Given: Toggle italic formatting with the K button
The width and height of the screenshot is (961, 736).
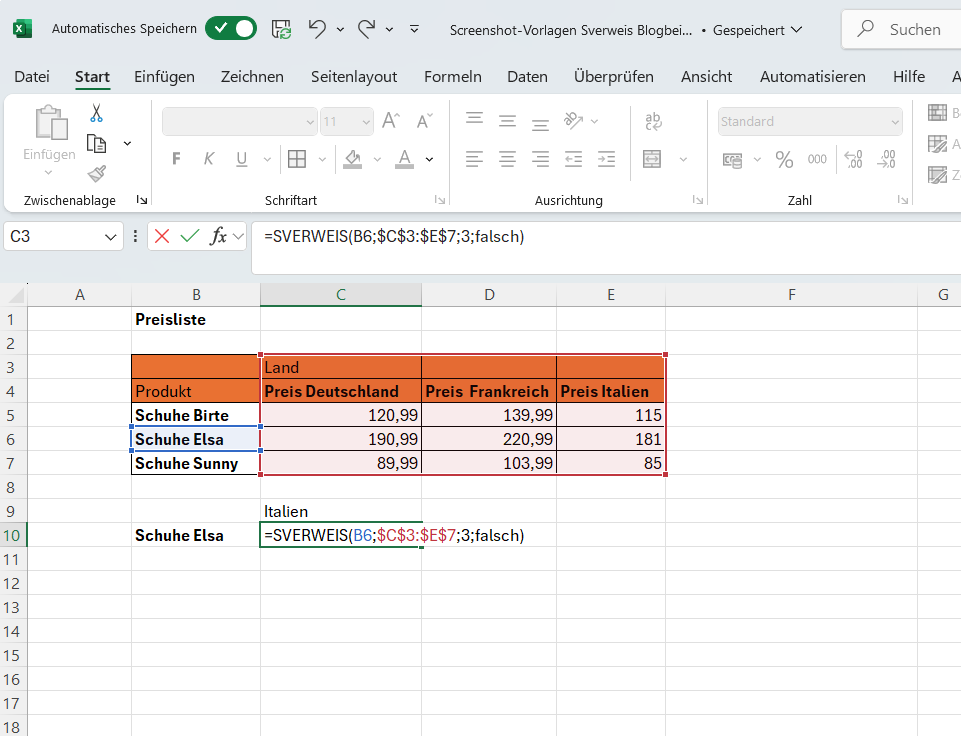Looking at the screenshot, I should [209, 159].
